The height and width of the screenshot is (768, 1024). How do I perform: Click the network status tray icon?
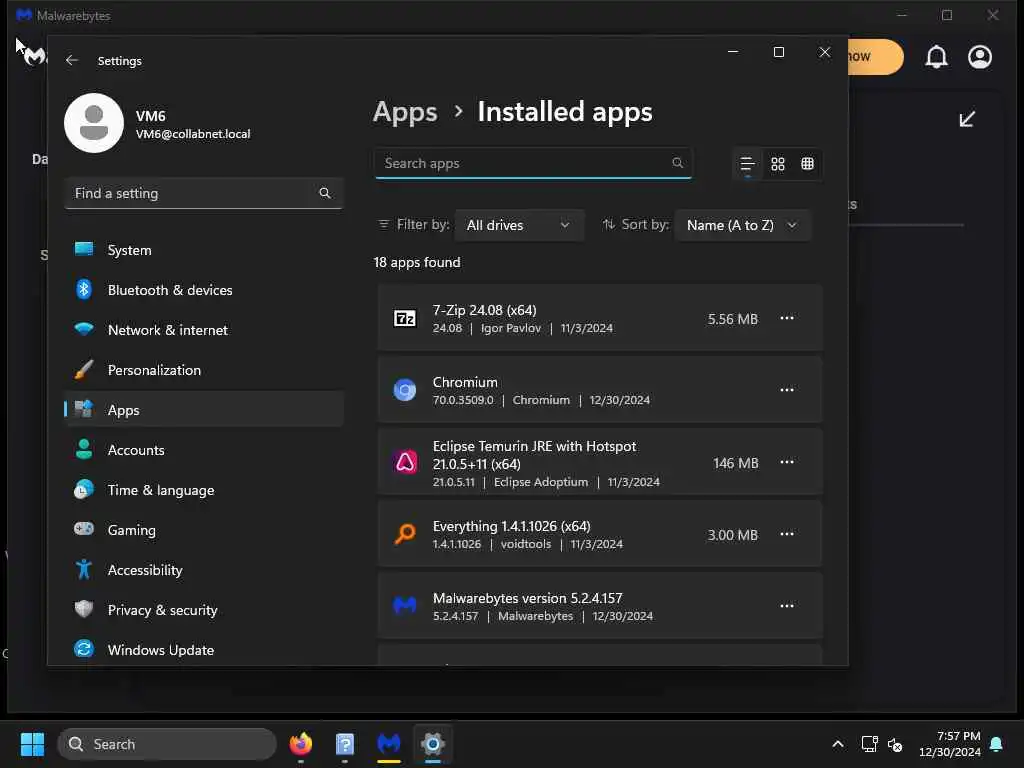click(x=869, y=744)
